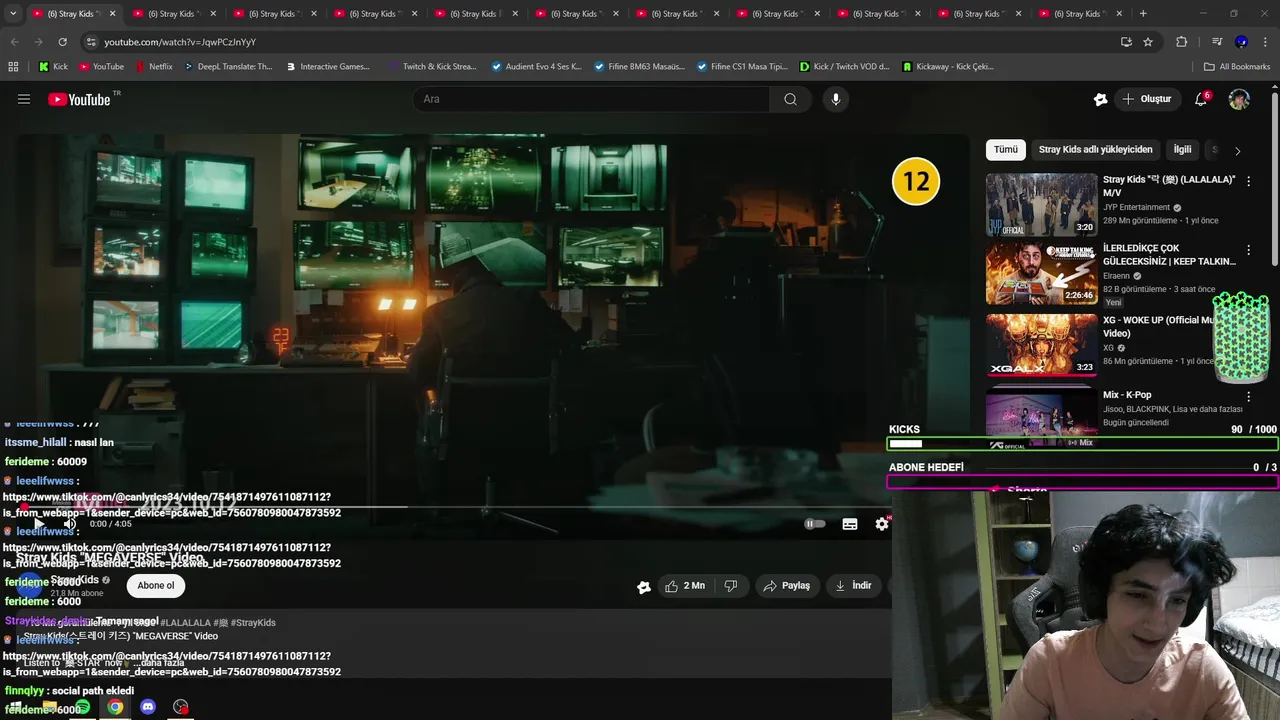Click the address bar URL
1280x720 pixels.
(x=180, y=42)
